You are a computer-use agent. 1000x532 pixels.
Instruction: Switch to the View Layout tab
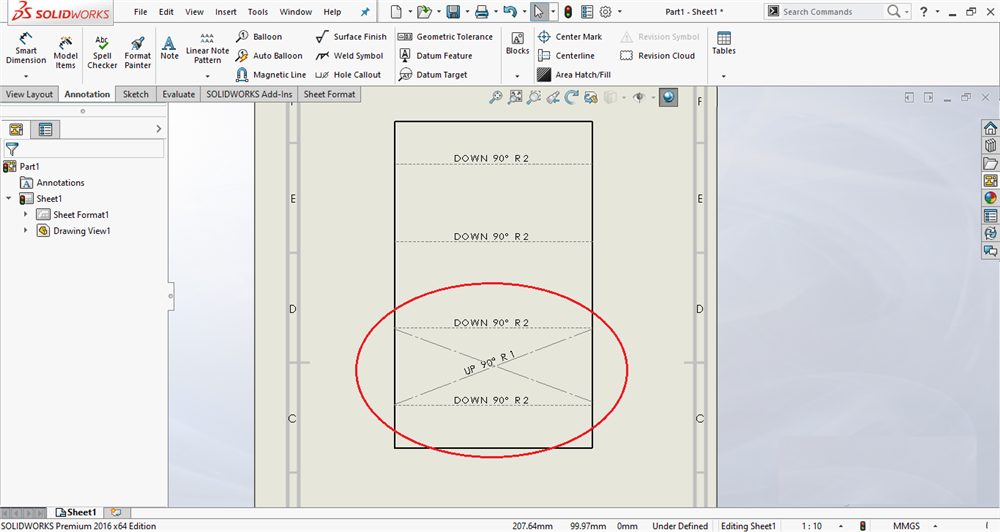pyautogui.click(x=29, y=94)
